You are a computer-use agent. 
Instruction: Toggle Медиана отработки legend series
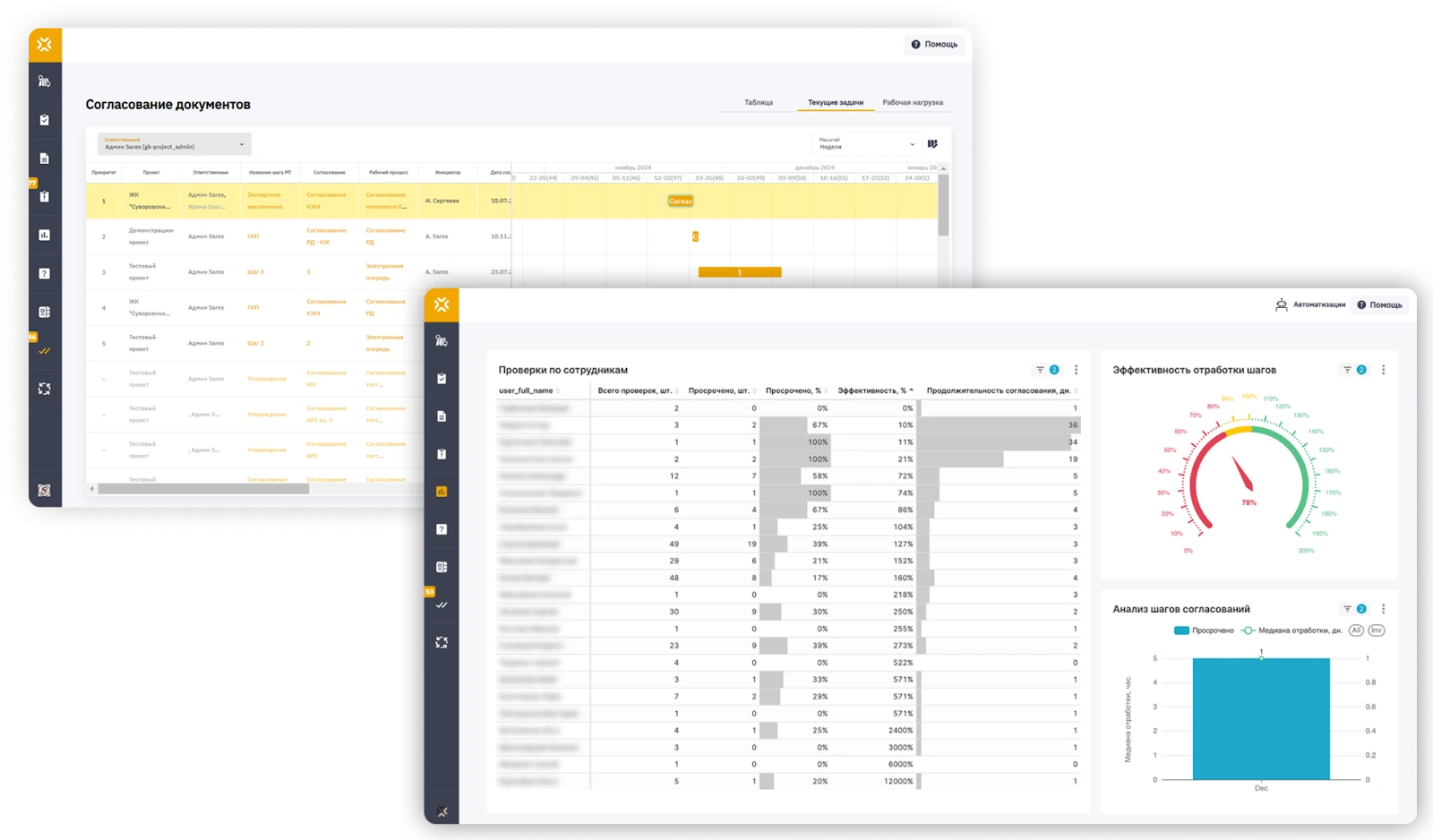pyautogui.click(x=1291, y=630)
